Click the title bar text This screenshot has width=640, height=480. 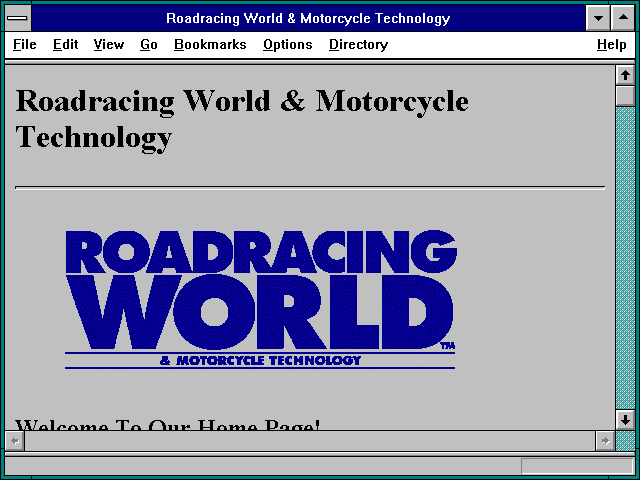tap(308, 18)
